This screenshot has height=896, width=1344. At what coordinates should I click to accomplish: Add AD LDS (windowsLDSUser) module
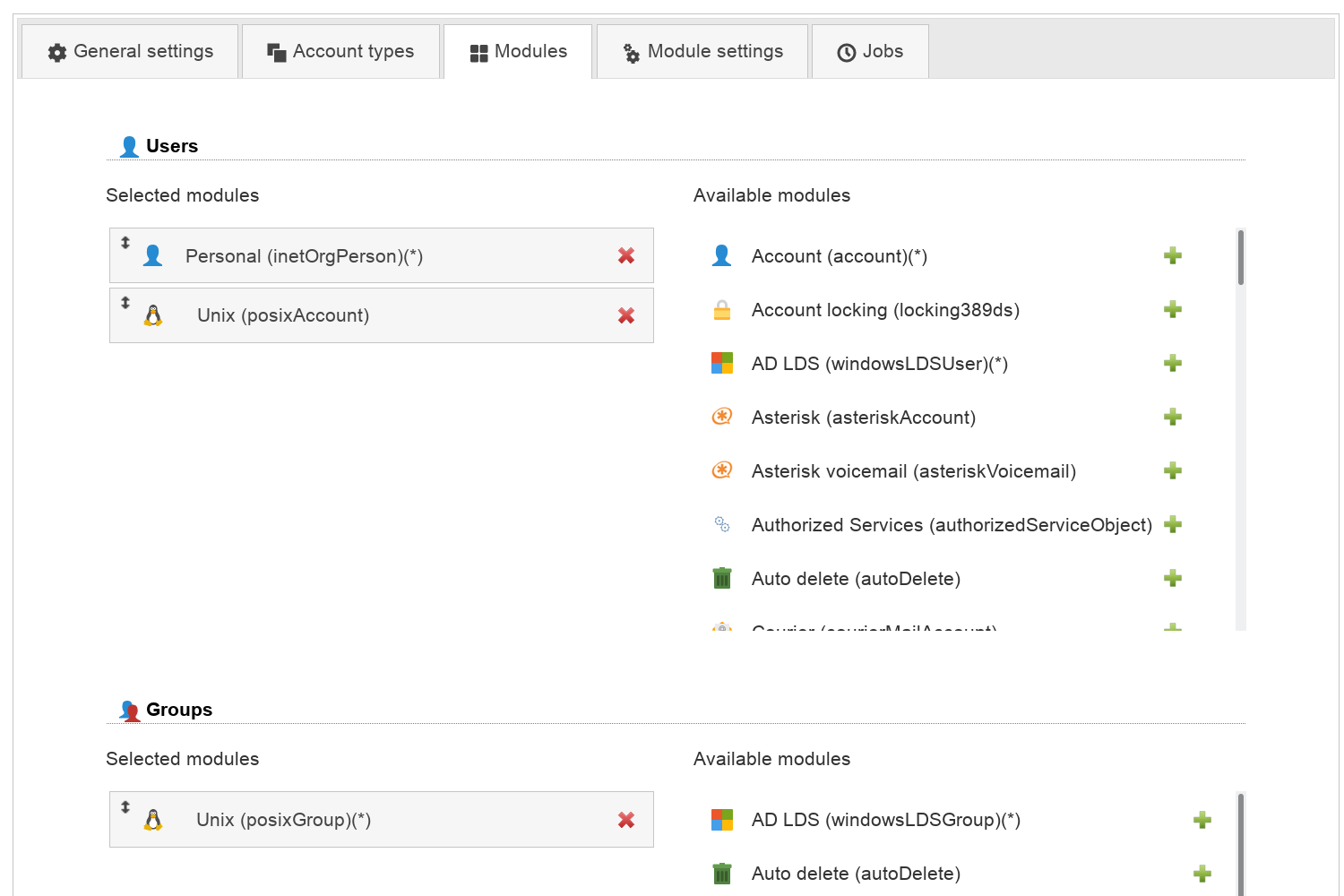(x=1173, y=363)
